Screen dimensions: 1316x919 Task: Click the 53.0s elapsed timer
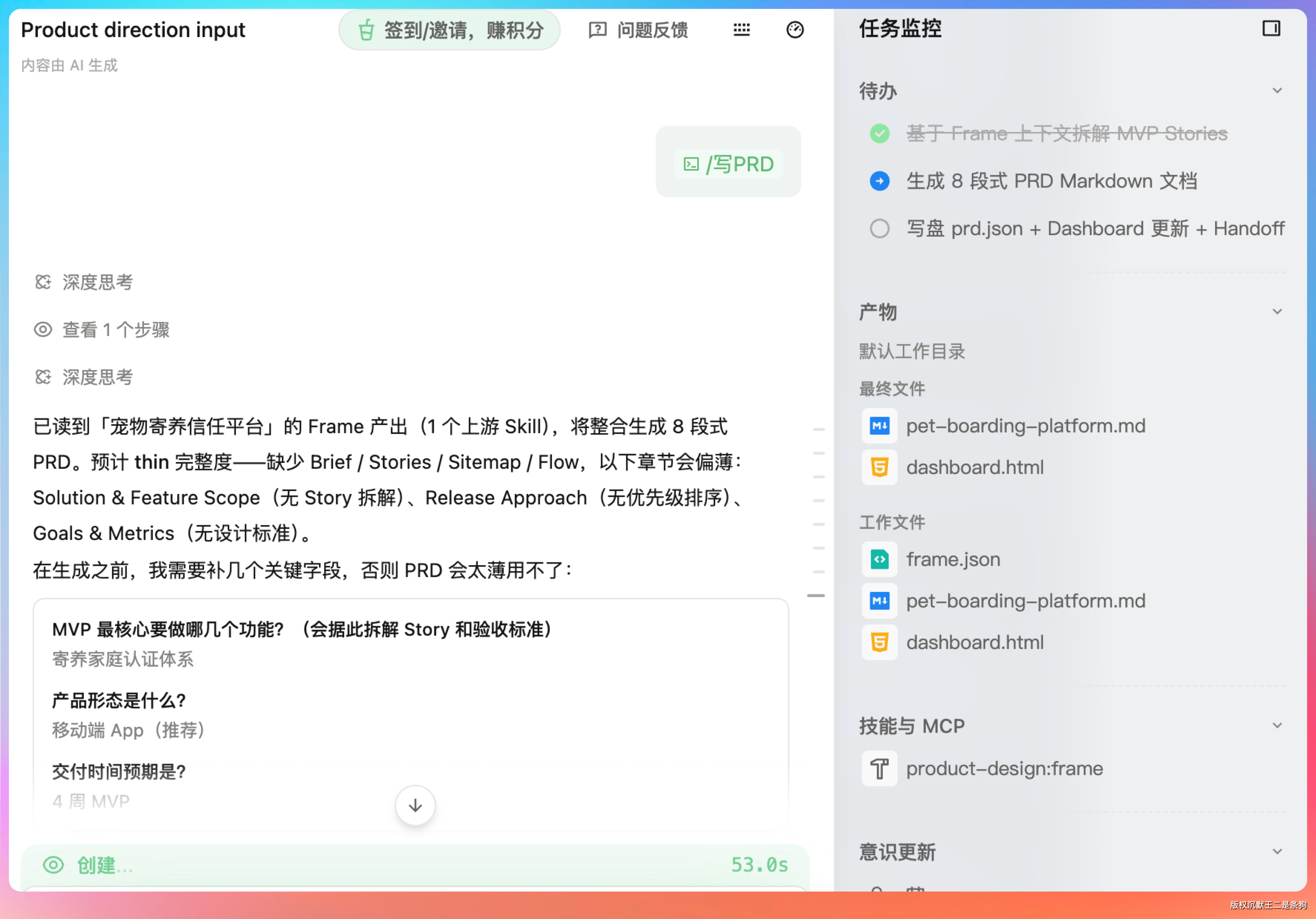[x=760, y=864]
